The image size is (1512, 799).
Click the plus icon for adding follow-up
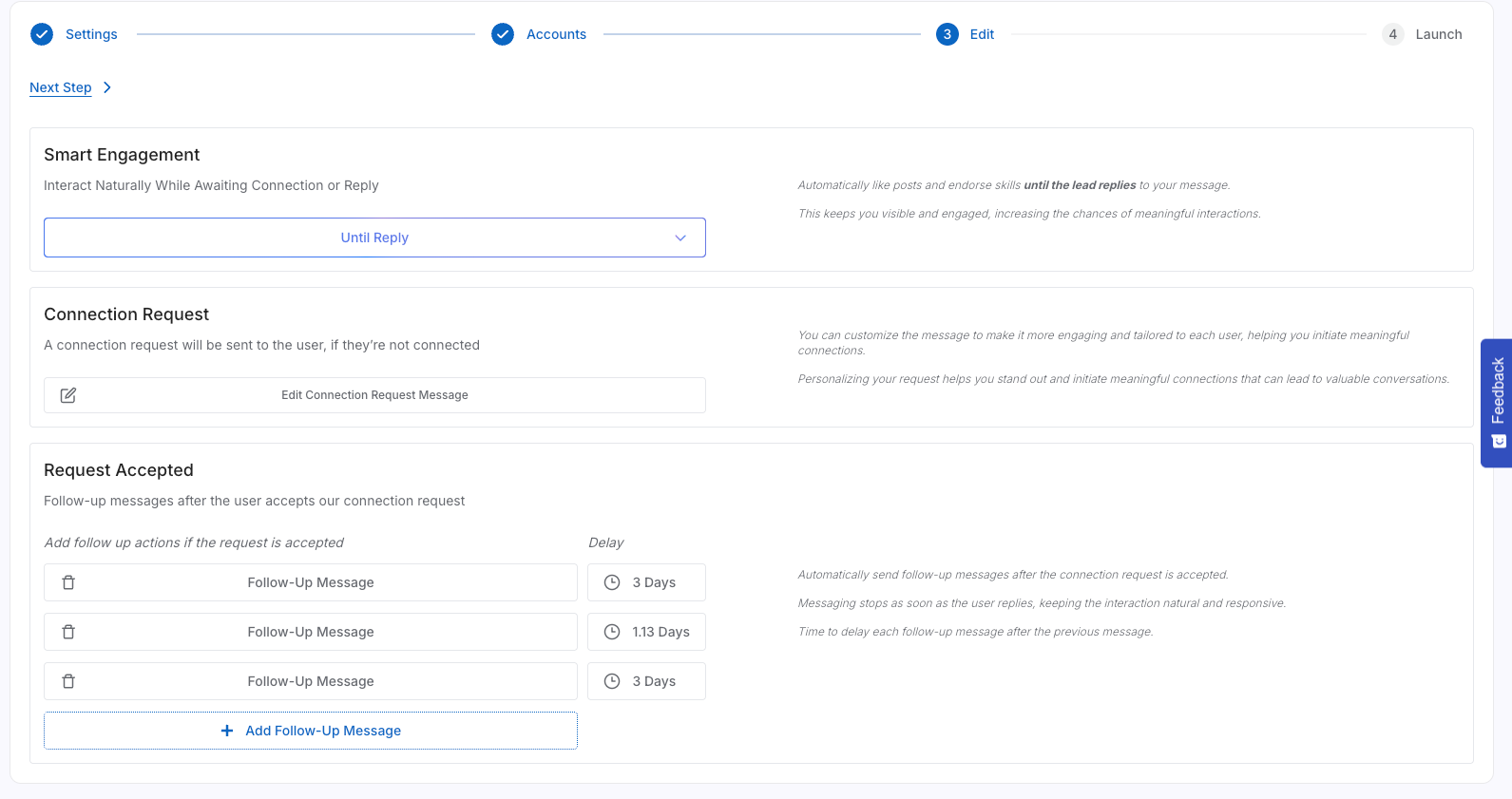click(x=227, y=731)
